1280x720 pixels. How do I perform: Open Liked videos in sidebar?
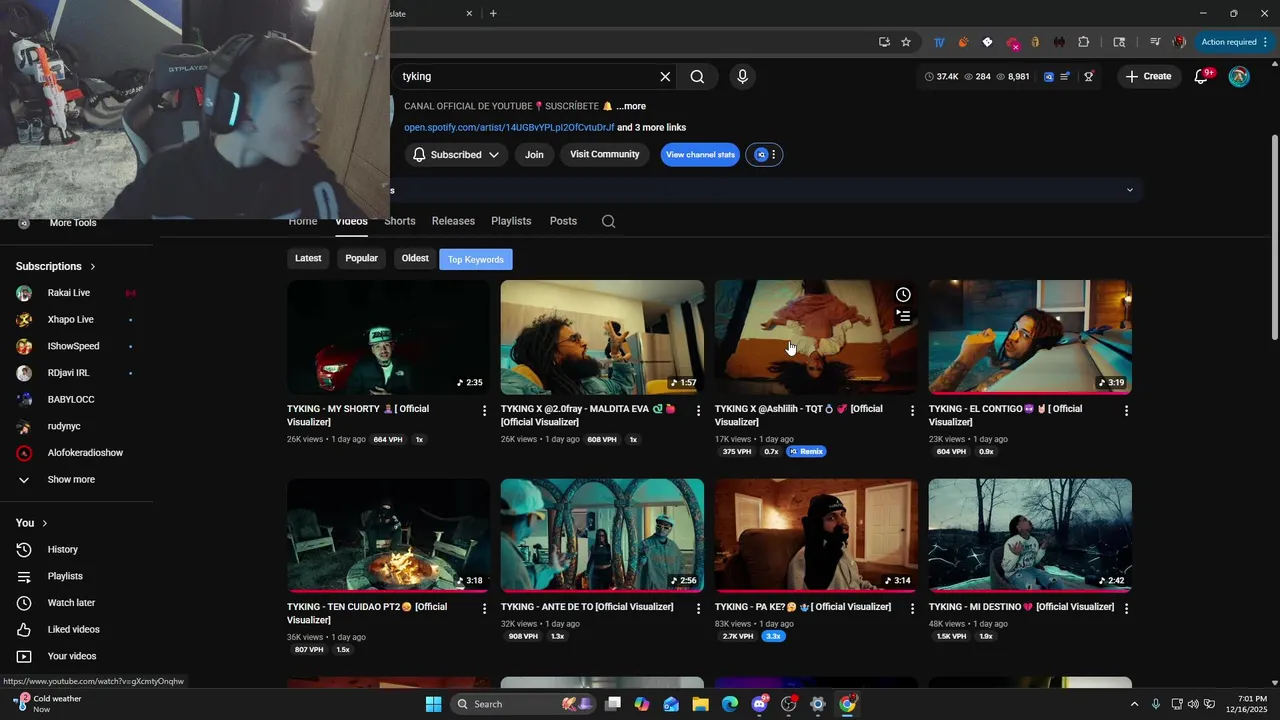tap(76, 630)
